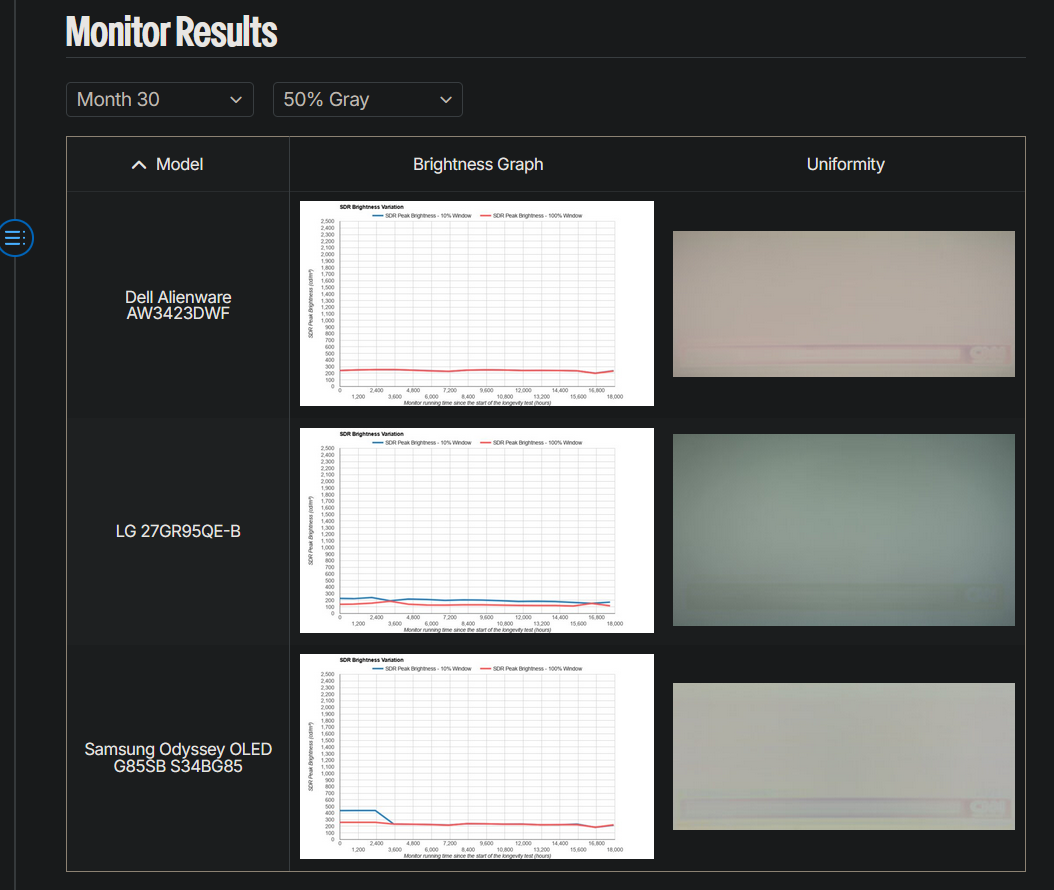Screen dimensions: 1054x890
Task: Open the LG 27GR95QE-B brightness graph
Action: [477, 530]
